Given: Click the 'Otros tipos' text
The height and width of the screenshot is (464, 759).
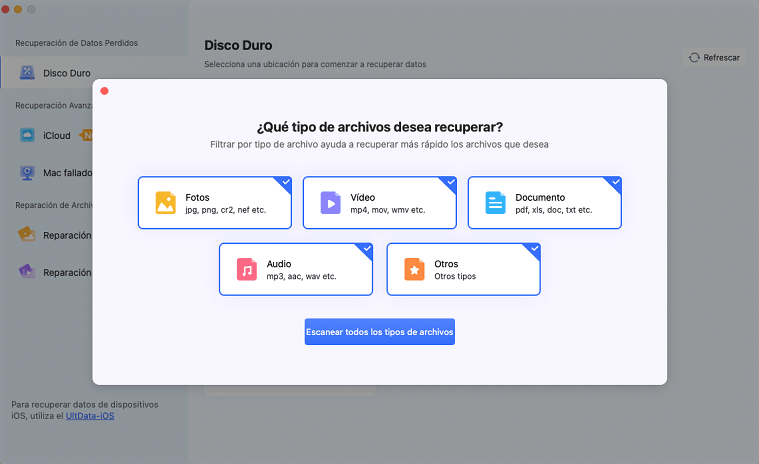Looking at the screenshot, I should 455,276.
